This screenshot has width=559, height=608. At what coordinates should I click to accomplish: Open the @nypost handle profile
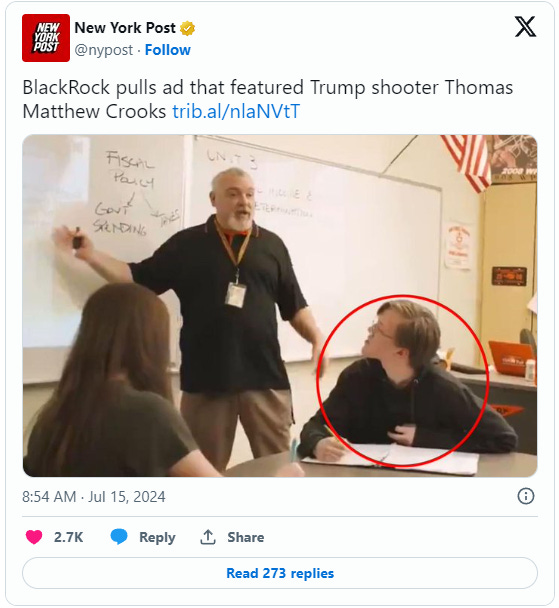tap(104, 50)
